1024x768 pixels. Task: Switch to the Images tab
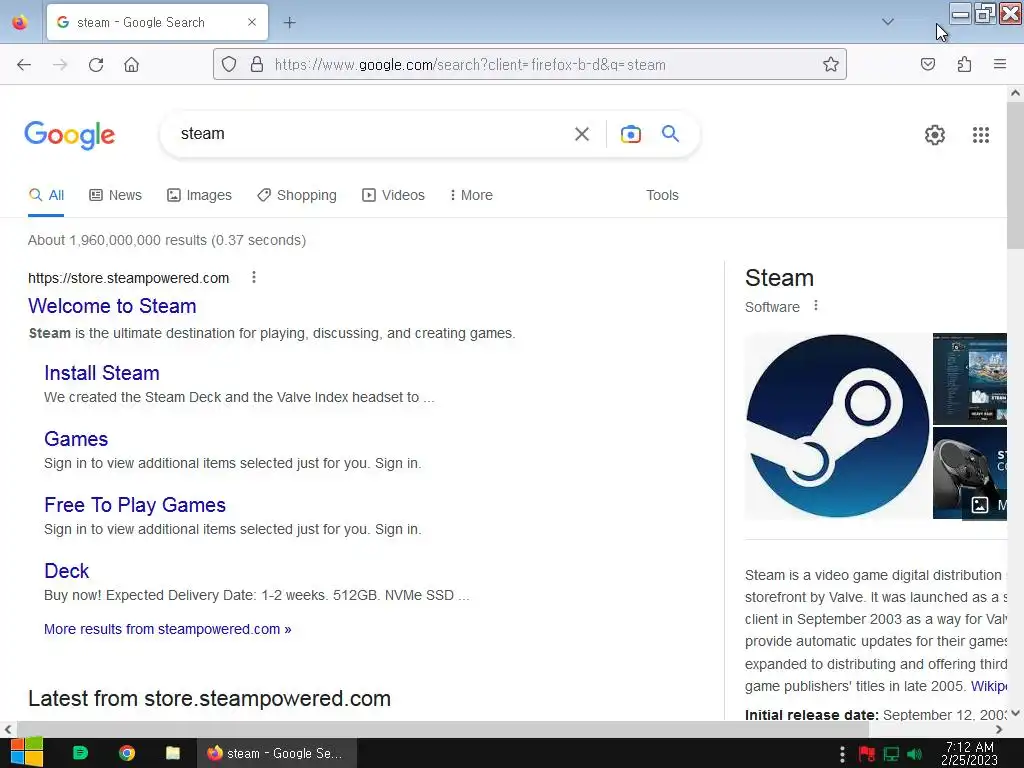pyautogui.click(x=199, y=195)
